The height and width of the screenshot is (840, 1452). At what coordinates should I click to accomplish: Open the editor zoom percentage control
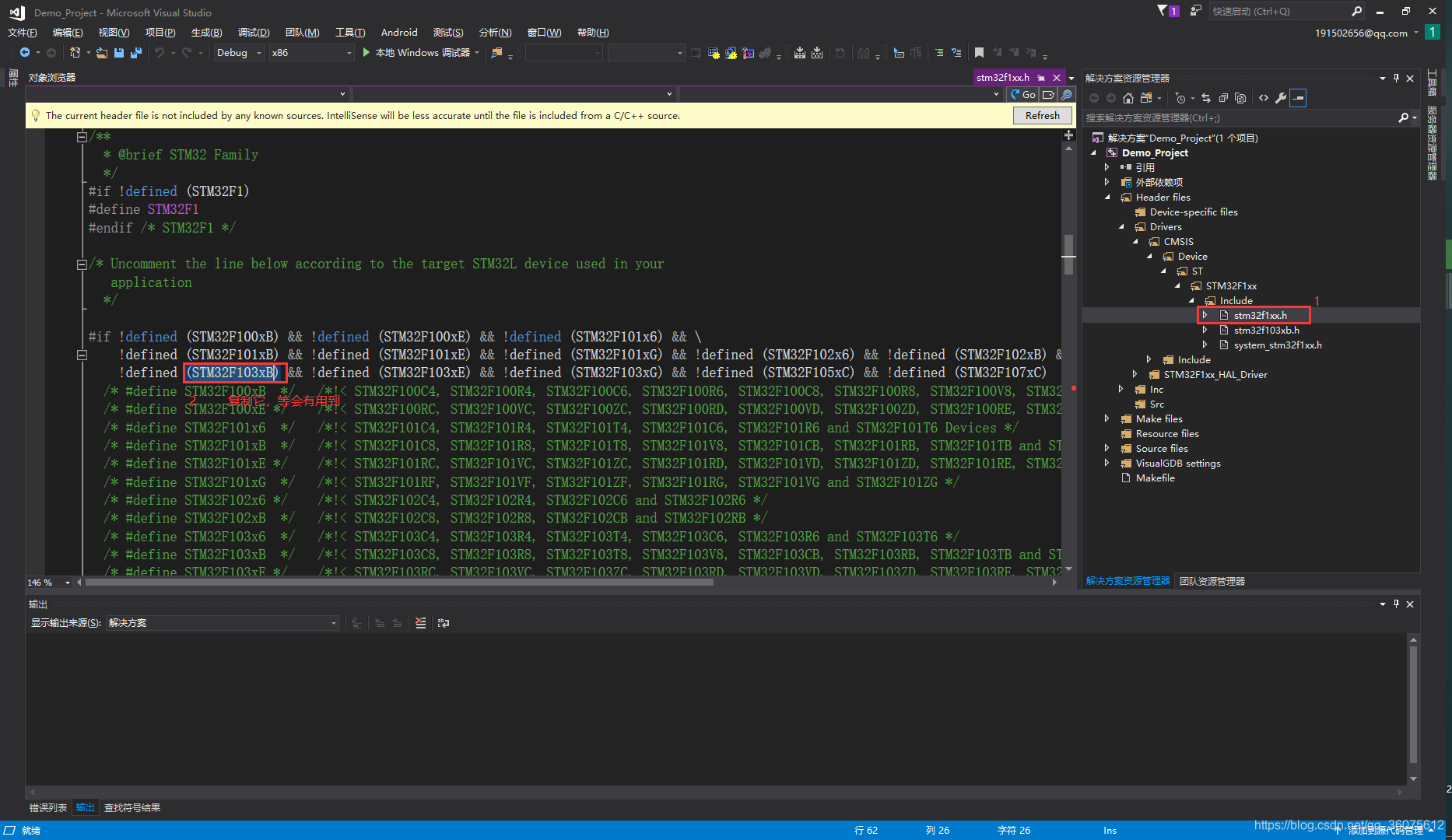47,582
